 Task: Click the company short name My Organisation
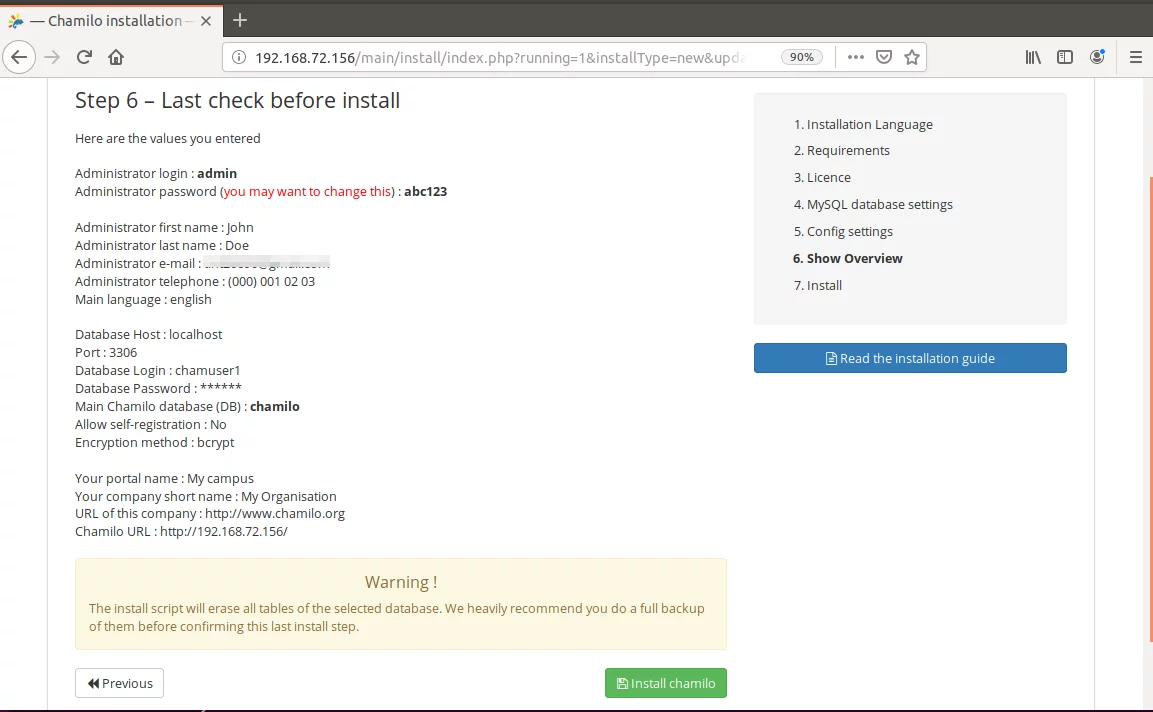click(x=289, y=496)
